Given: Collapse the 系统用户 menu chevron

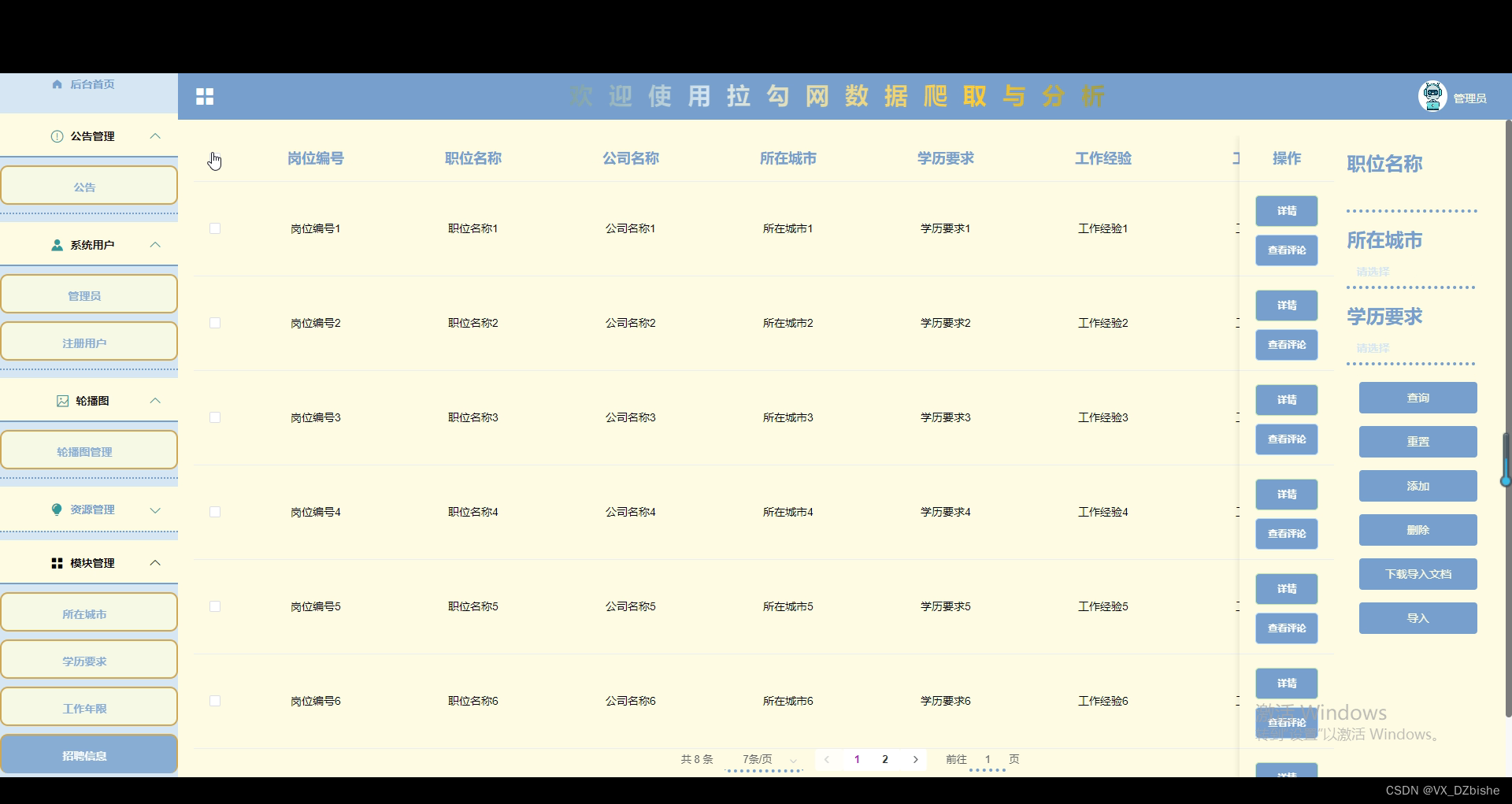Looking at the screenshot, I should click(x=155, y=245).
